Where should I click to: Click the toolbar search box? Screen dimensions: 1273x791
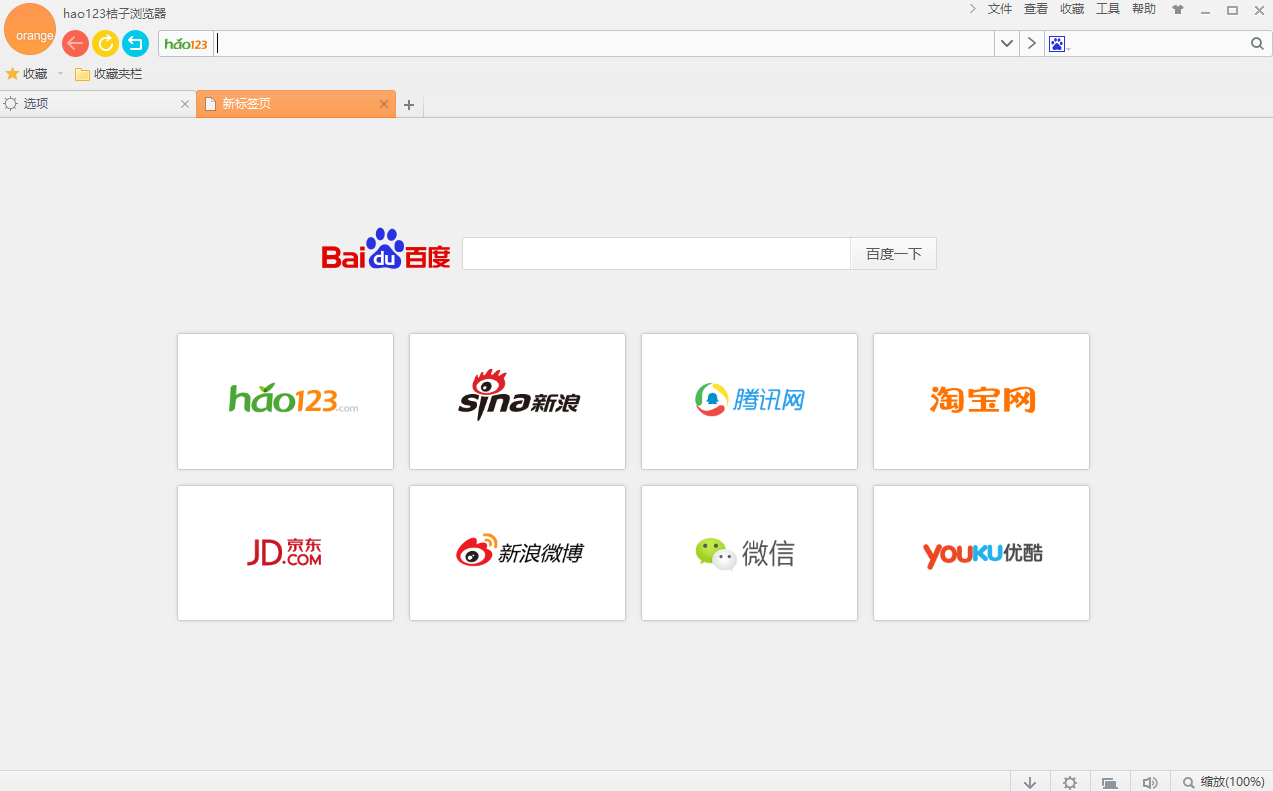click(x=1160, y=44)
